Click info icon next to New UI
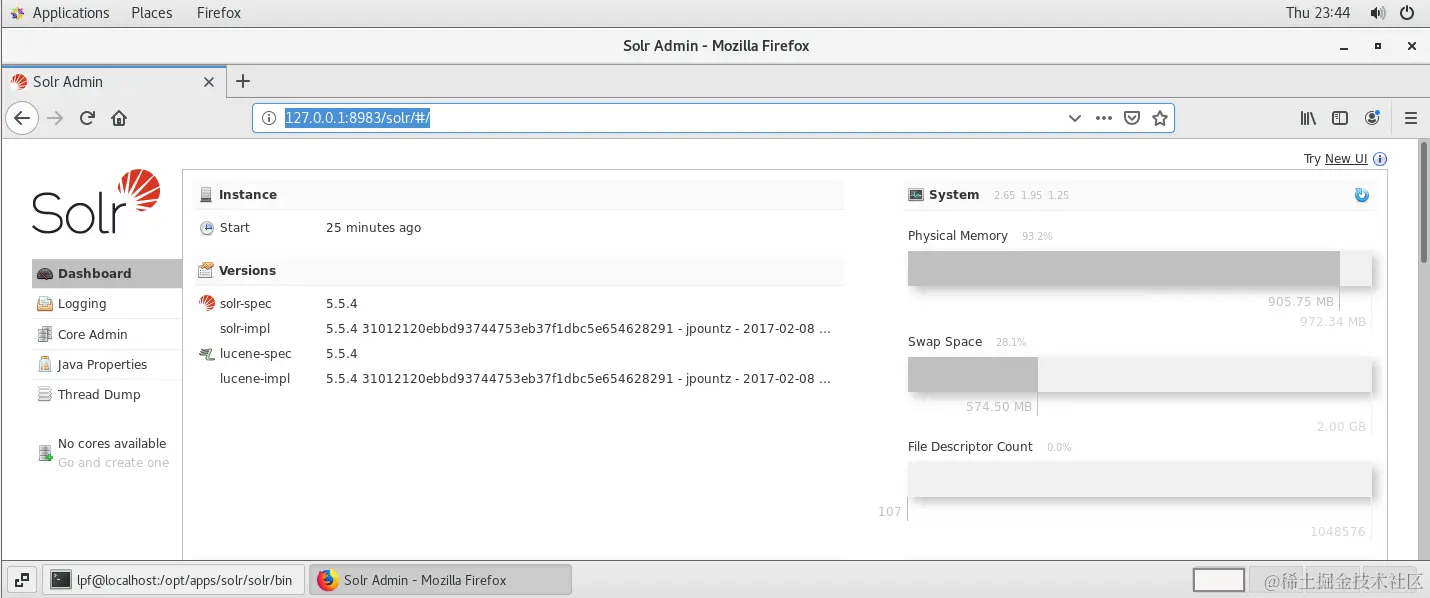Screen dimensions: 1430x598 pyautogui.click(x=1380, y=159)
